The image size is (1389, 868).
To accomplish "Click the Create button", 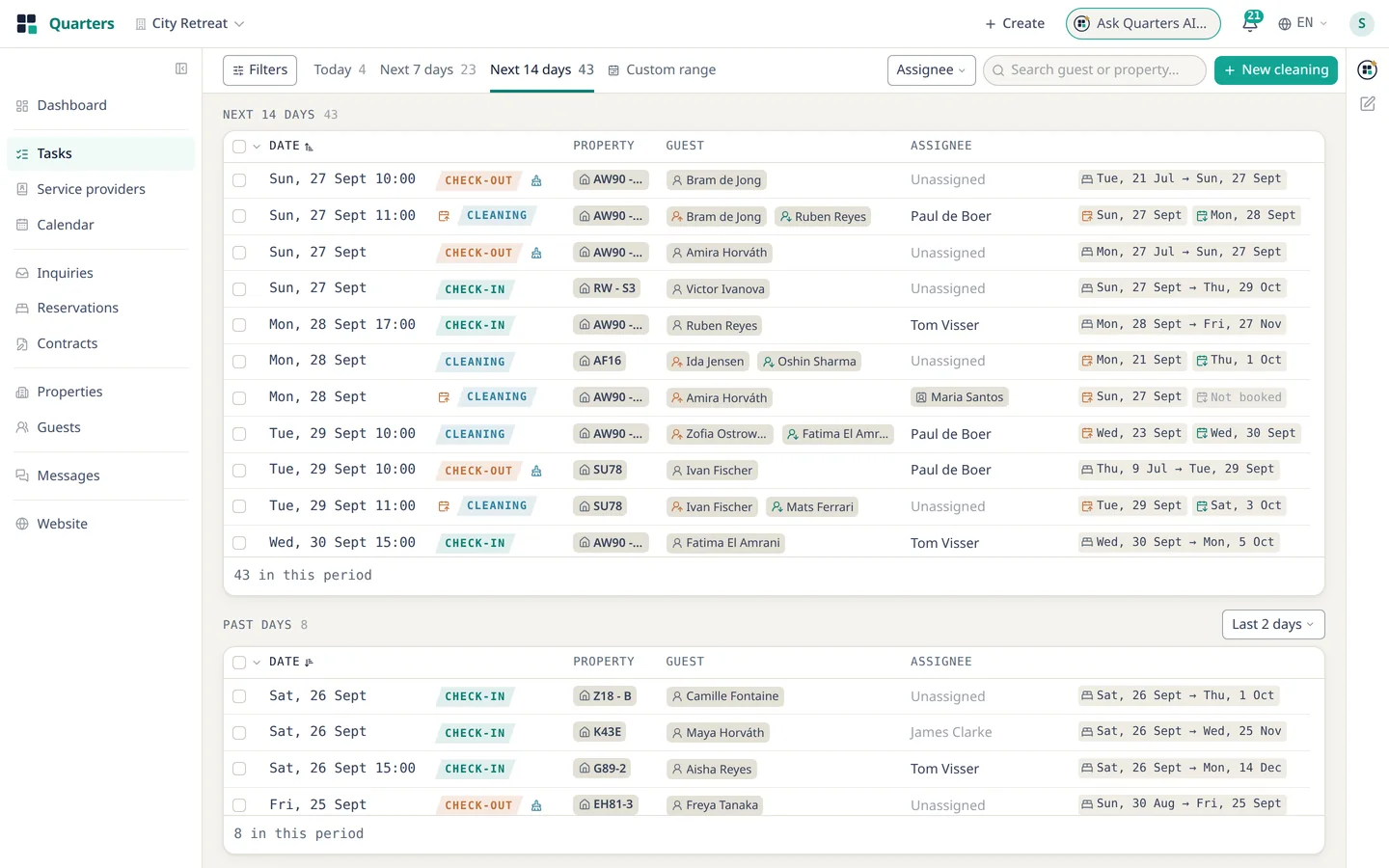I will click(x=1014, y=23).
